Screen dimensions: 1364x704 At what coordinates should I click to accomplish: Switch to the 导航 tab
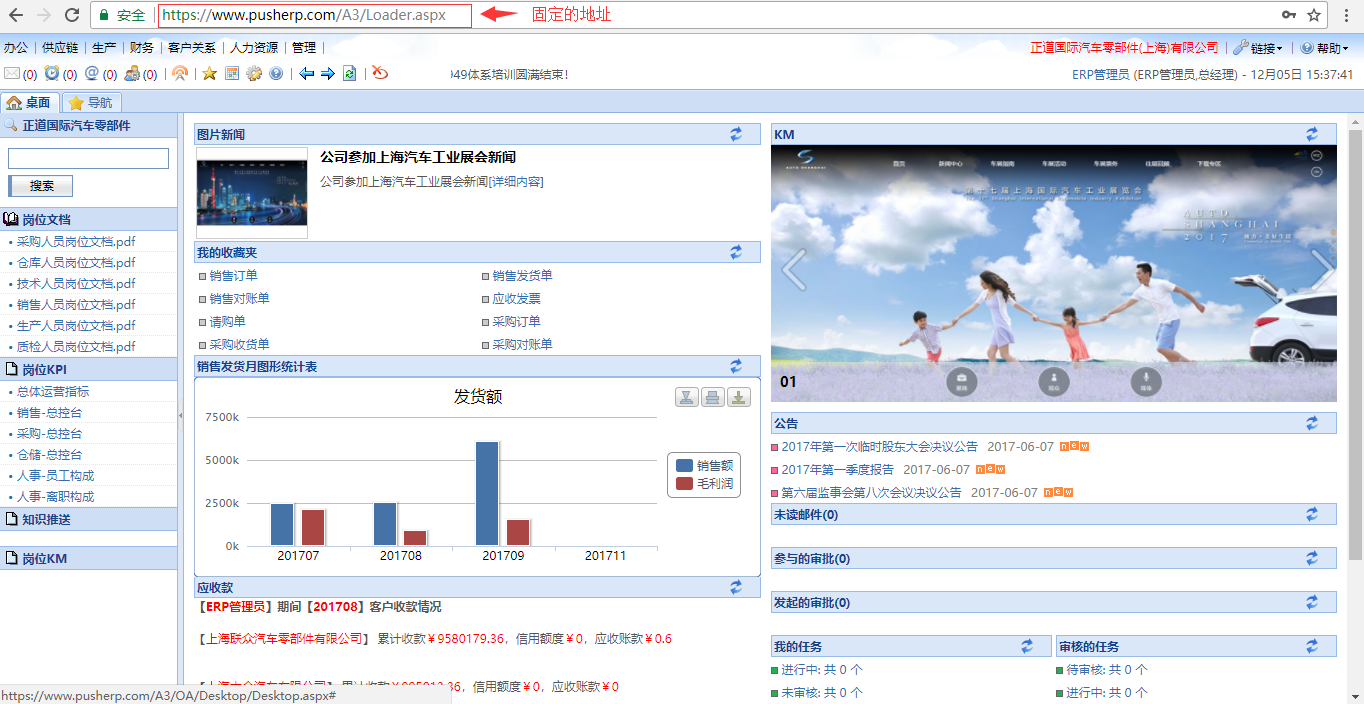click(93, 101)
